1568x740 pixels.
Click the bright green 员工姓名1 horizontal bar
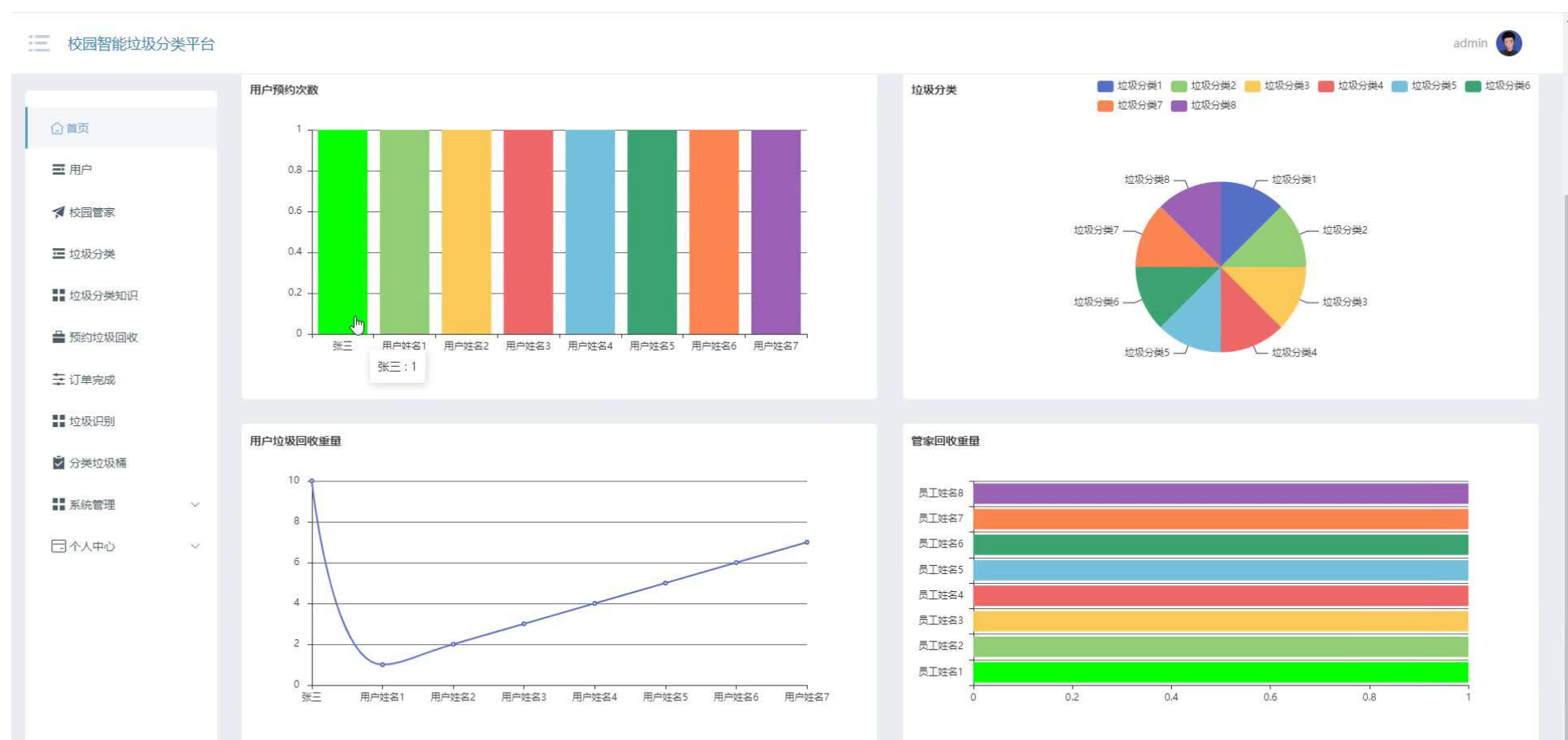(x=1221, y=672)
